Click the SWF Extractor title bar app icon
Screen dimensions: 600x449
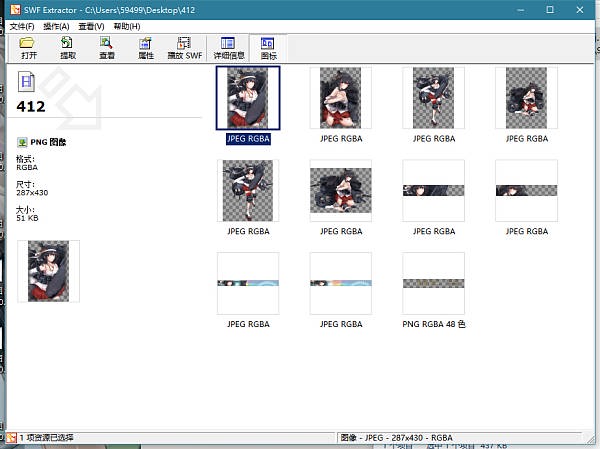[x=16, y=10]
